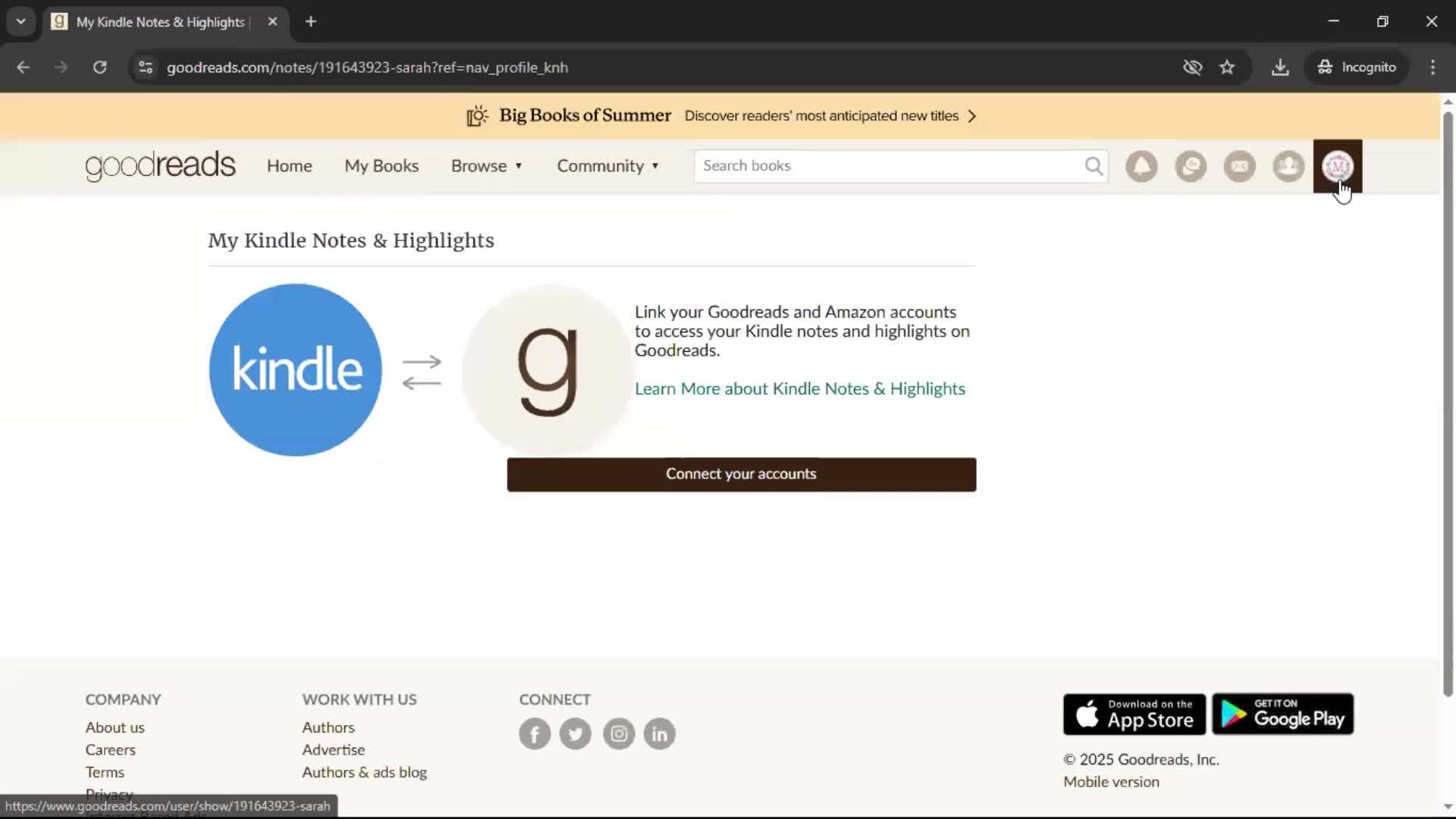
Task: Open the group discussions chat icon
Action: coord(1191,166)
